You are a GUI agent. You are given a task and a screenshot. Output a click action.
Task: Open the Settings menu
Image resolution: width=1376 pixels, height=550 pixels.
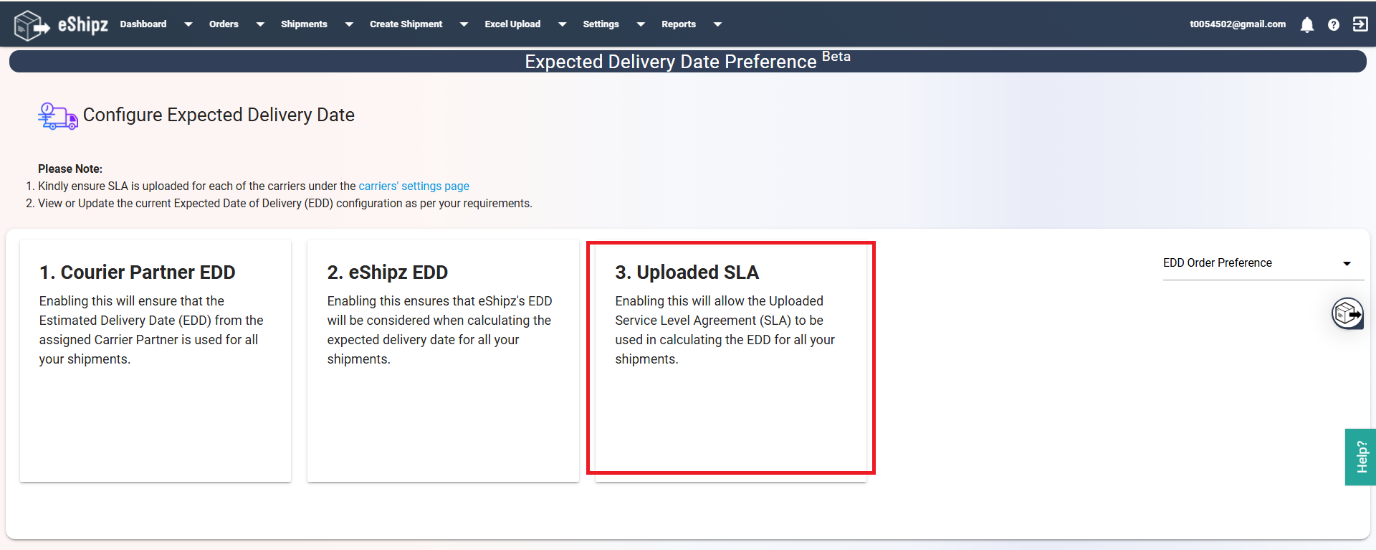601,24
